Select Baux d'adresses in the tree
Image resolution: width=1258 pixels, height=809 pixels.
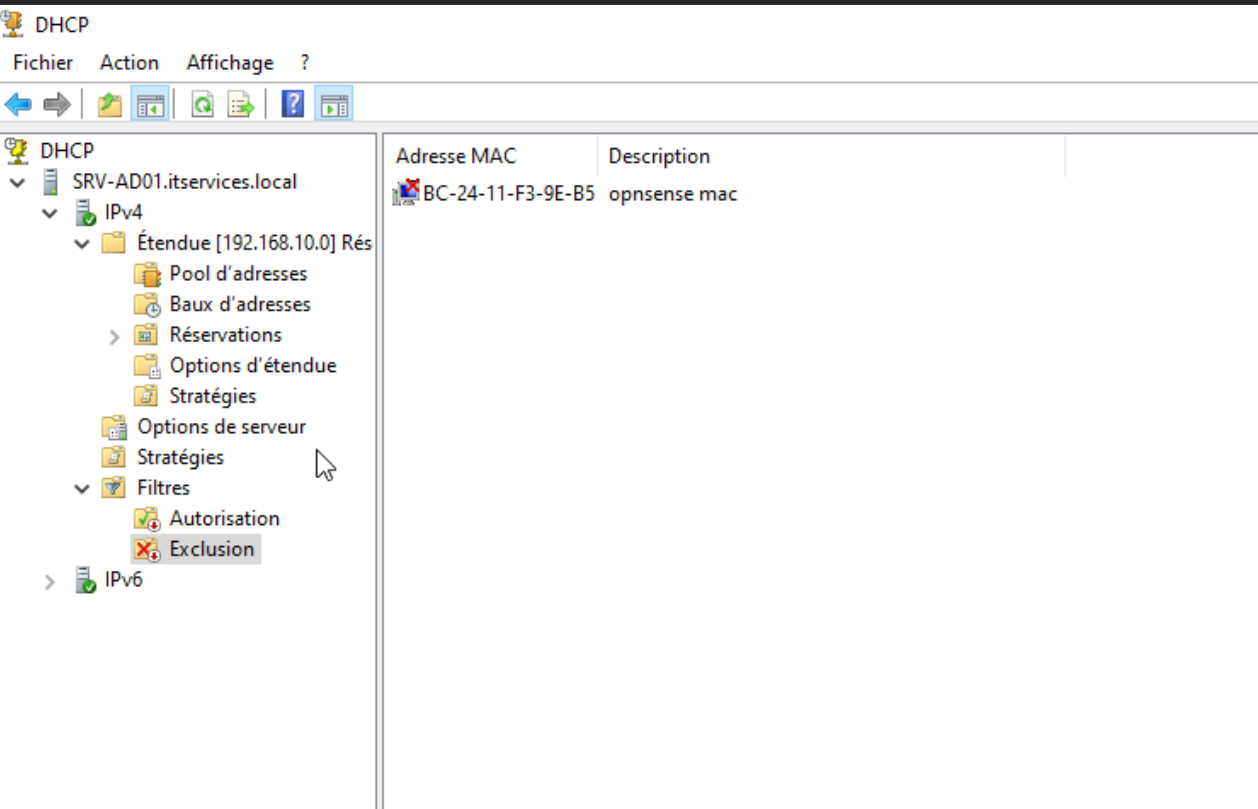pos(239,304)
